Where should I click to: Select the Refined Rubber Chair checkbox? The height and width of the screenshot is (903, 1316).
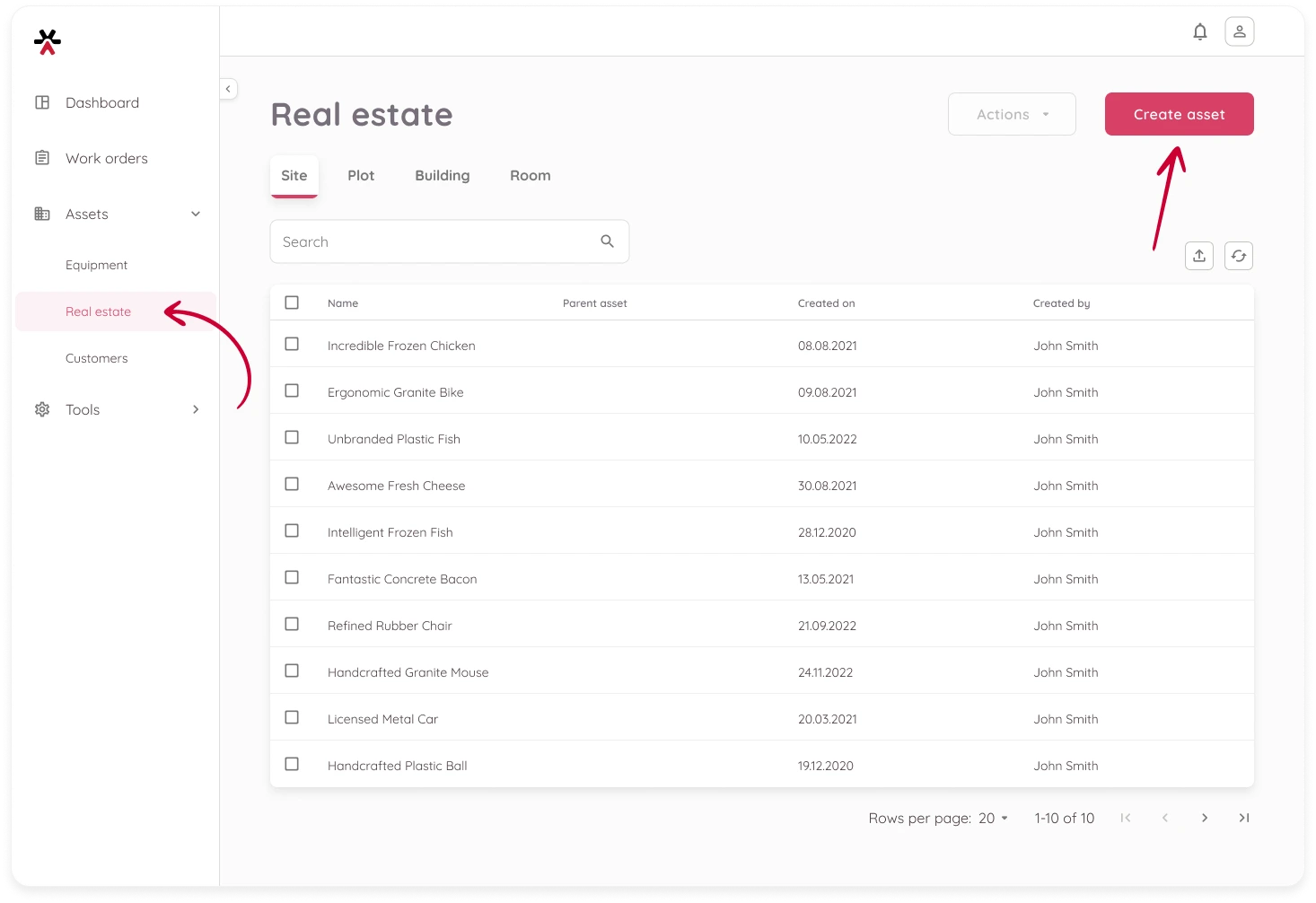292,625
